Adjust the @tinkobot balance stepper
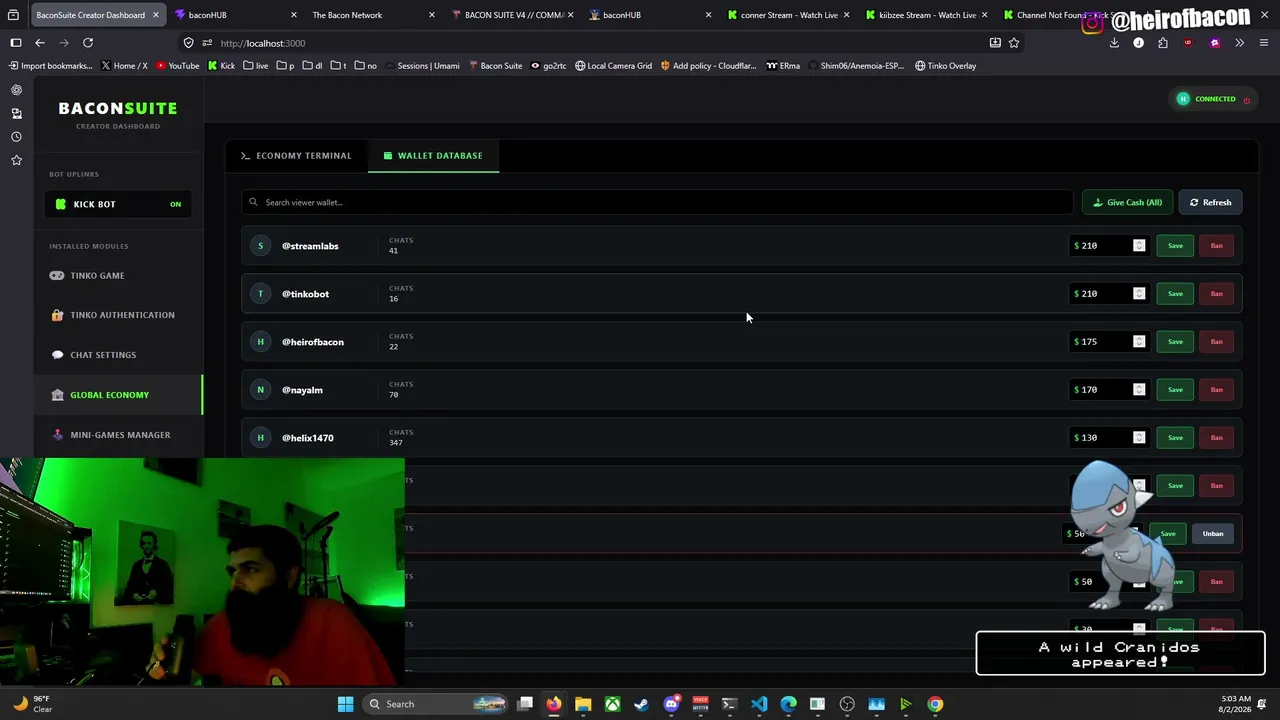This screenshot has width=1280, height=720. point(1139,294)
